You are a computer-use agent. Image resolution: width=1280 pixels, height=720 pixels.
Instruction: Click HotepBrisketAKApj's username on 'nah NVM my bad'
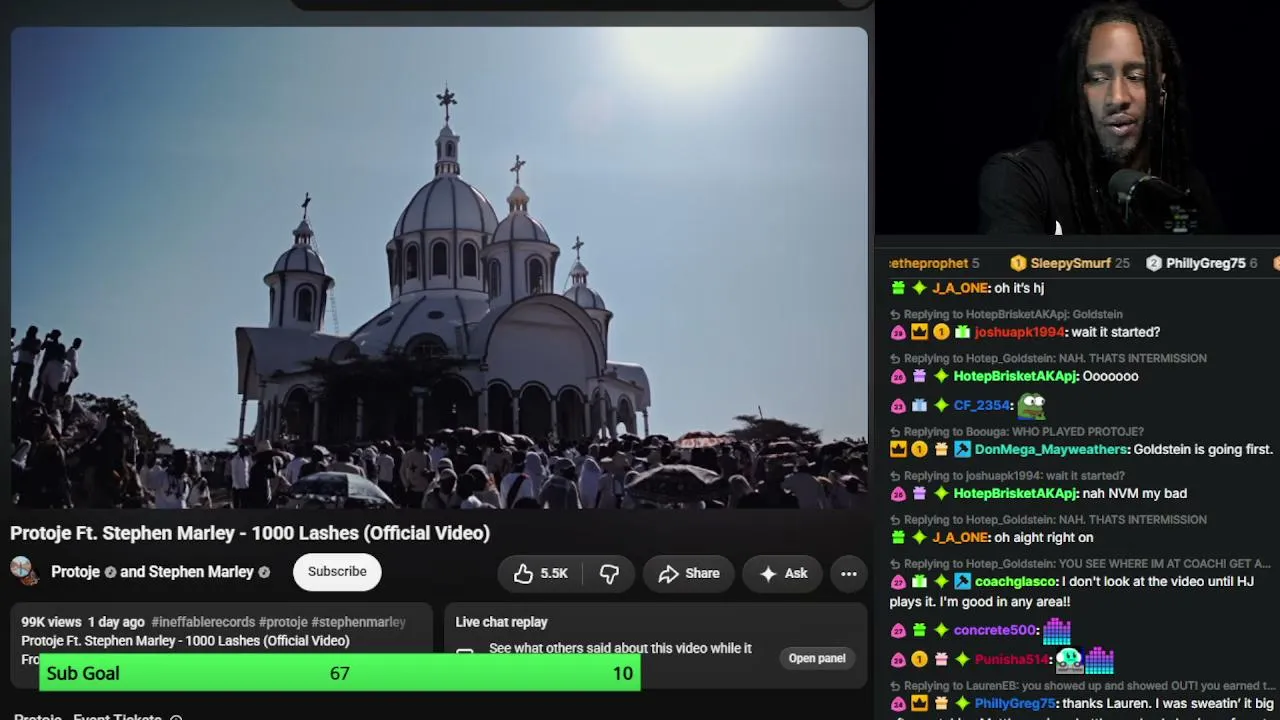pos(1015,493)
